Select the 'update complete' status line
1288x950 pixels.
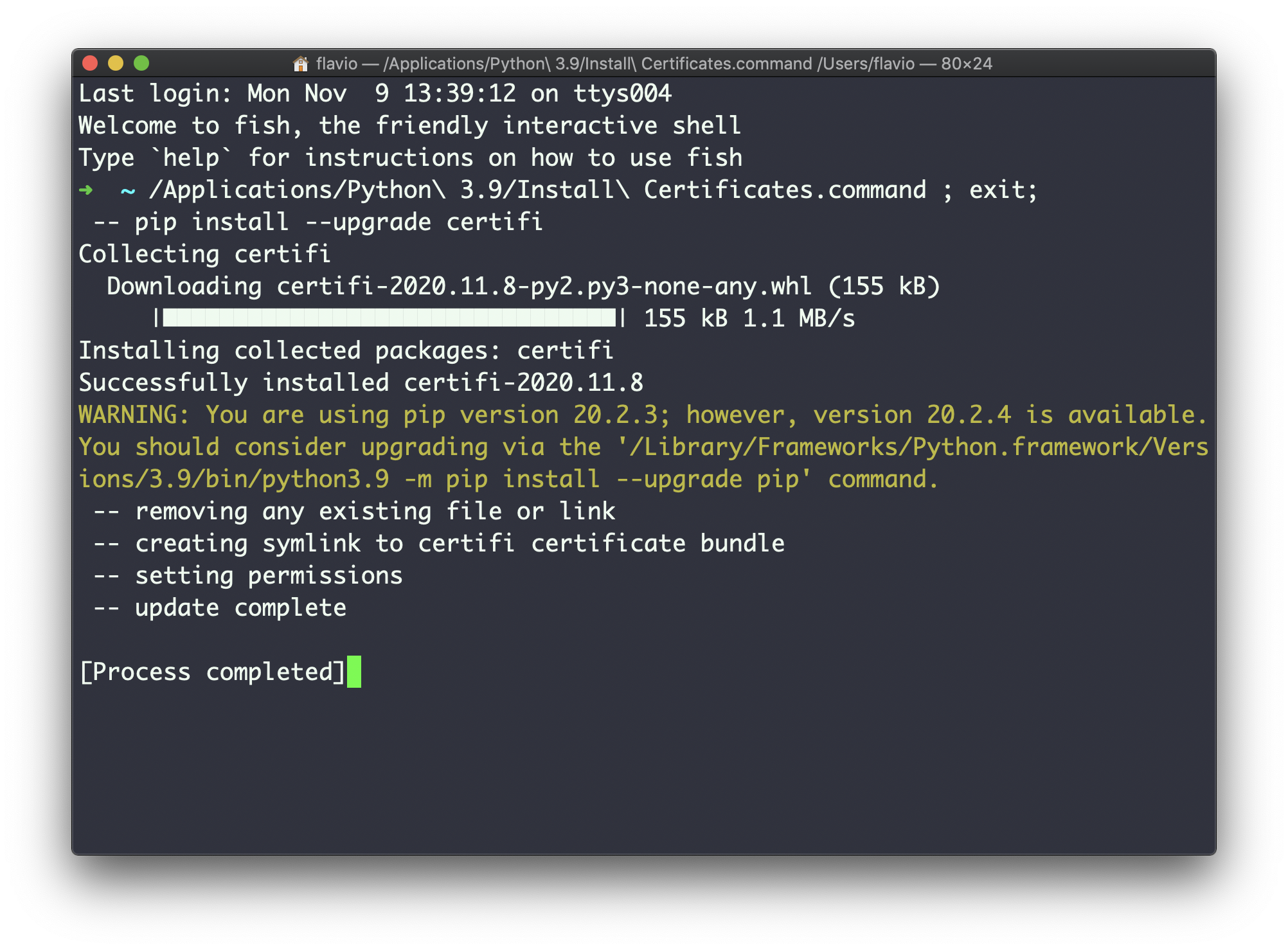220,607
